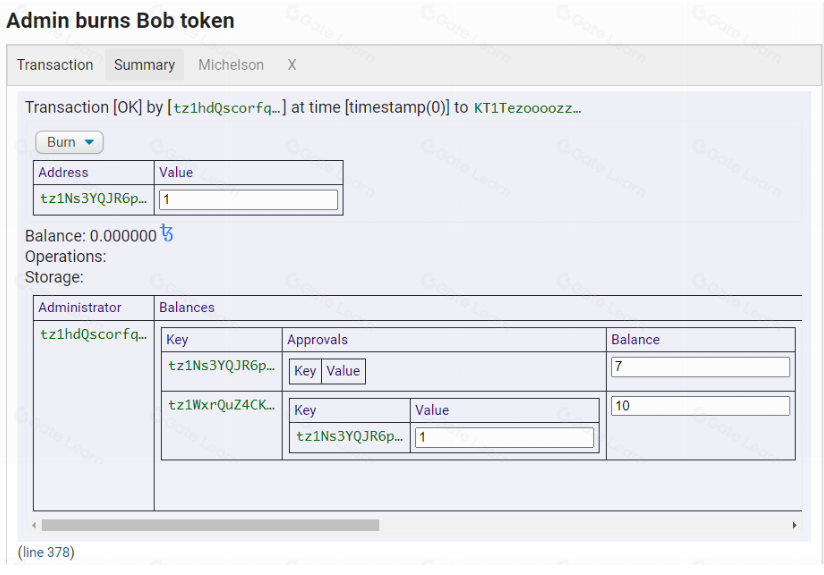The width and height of the screenshot is (824, 575).
Task: Click the scrollbar left arrow
Action: 34,525
